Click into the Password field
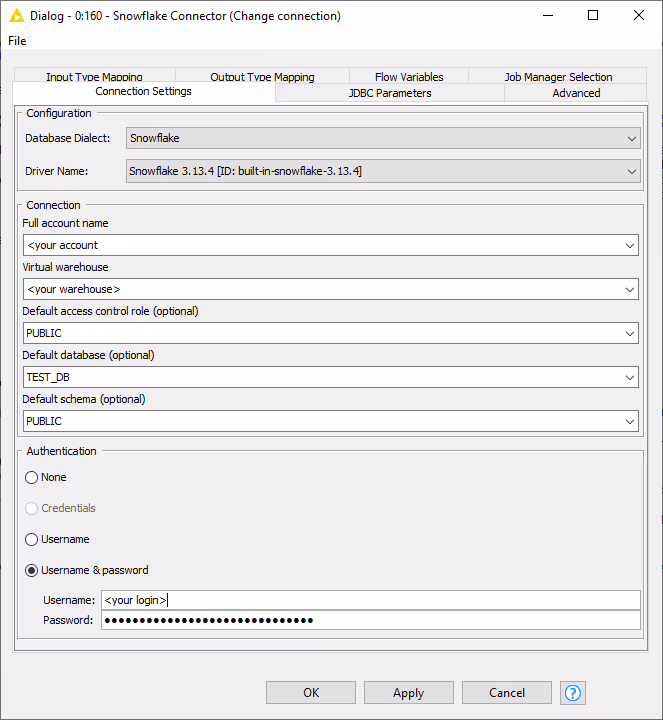 (x=370, y=621)
